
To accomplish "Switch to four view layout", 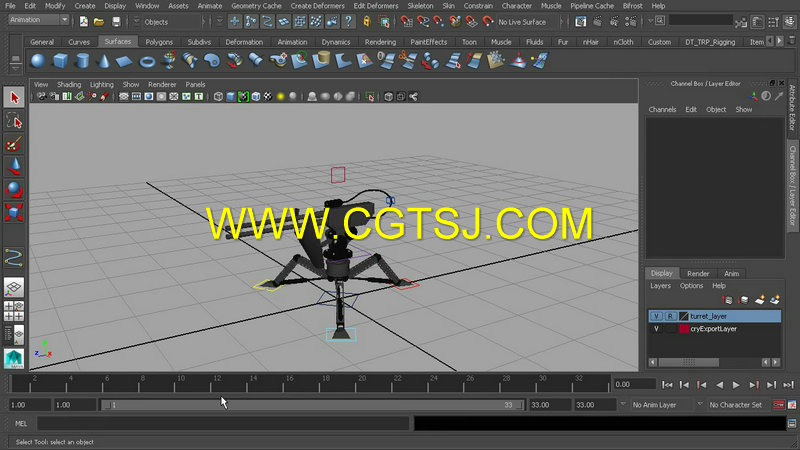I will pos(14,311).
